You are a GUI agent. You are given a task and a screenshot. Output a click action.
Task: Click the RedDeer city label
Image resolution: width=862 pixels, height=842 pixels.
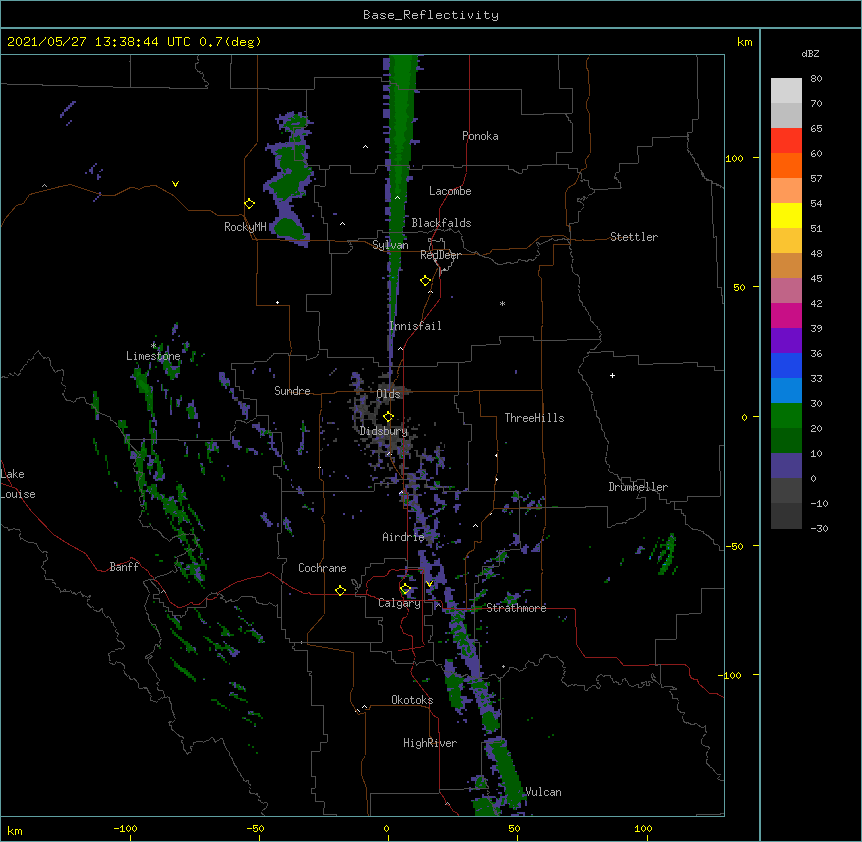[441, 255]
